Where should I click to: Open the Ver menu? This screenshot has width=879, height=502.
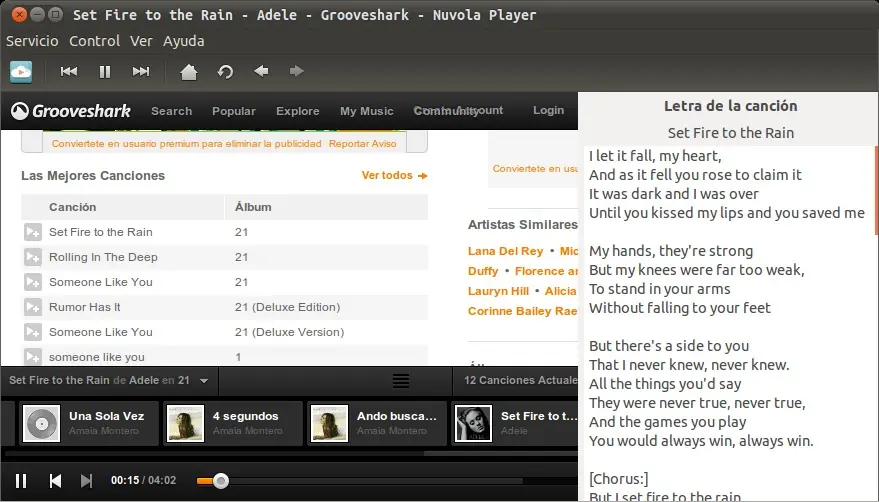[x=141, y=41]
